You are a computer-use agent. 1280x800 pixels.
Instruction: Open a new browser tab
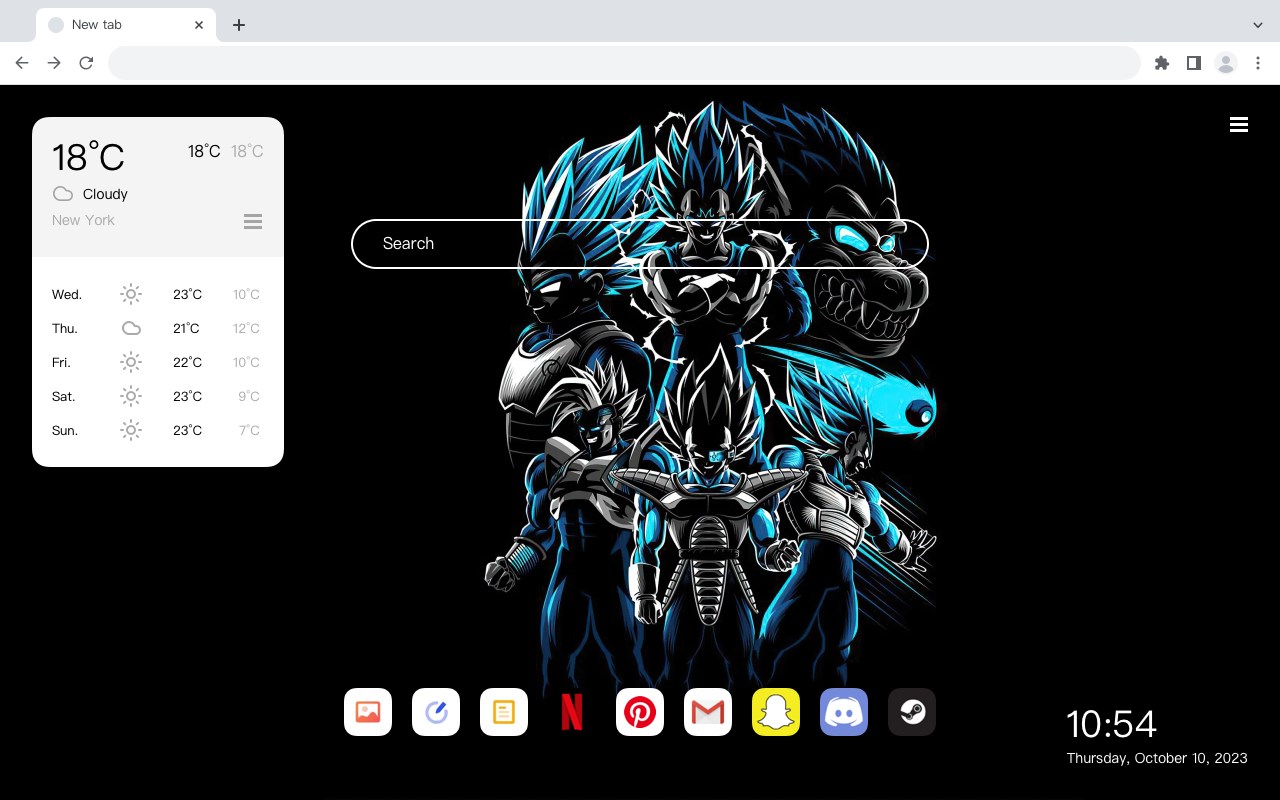coord(238,25)
